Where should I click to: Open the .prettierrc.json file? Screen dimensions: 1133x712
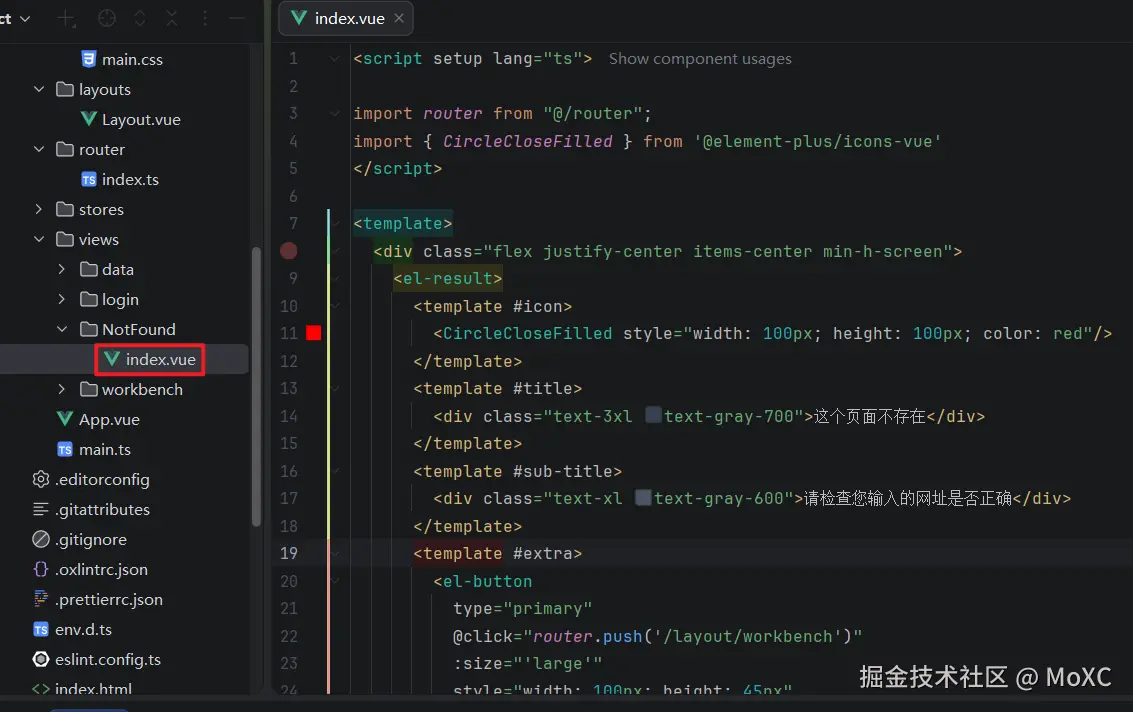pos(109,599)
